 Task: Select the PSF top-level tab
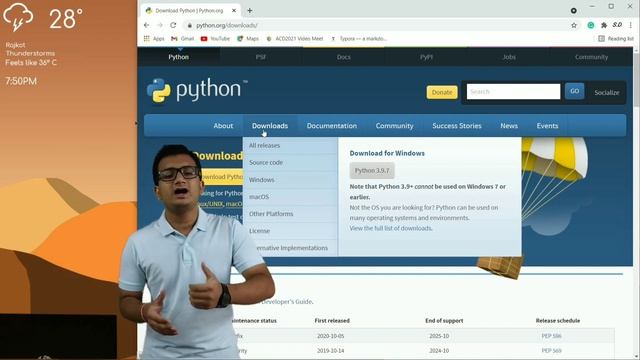tap(261, 57)
